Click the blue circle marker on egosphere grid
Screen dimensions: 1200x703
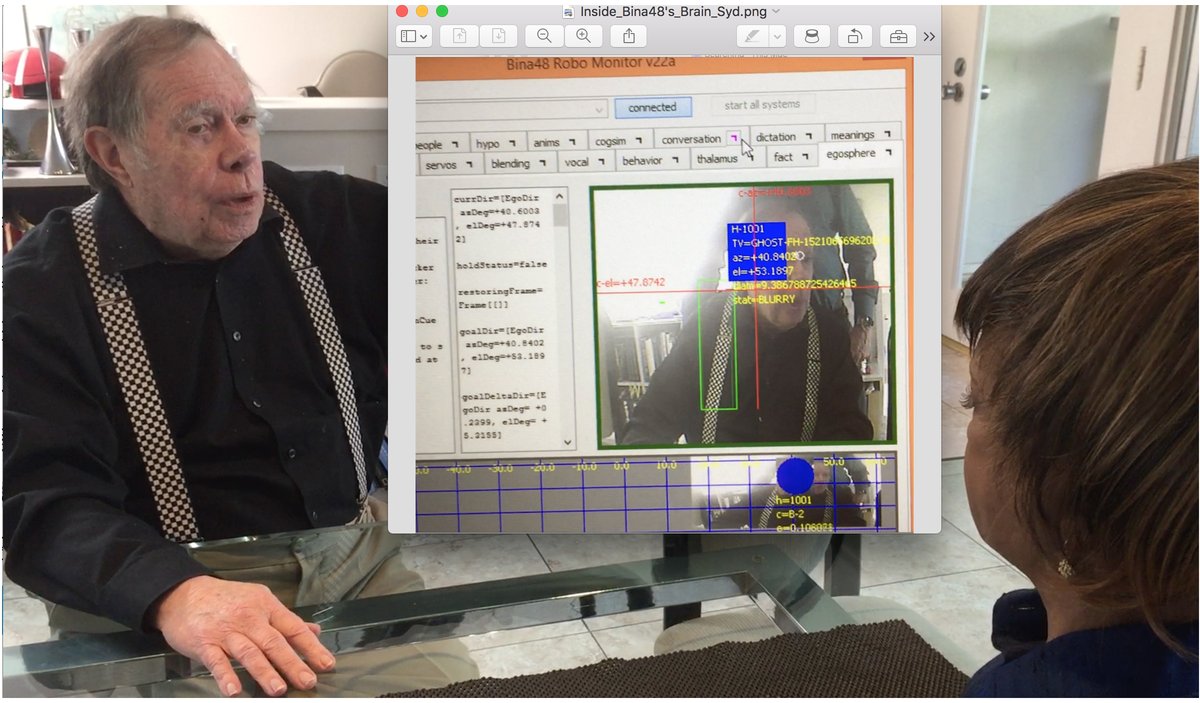(795, 476)
